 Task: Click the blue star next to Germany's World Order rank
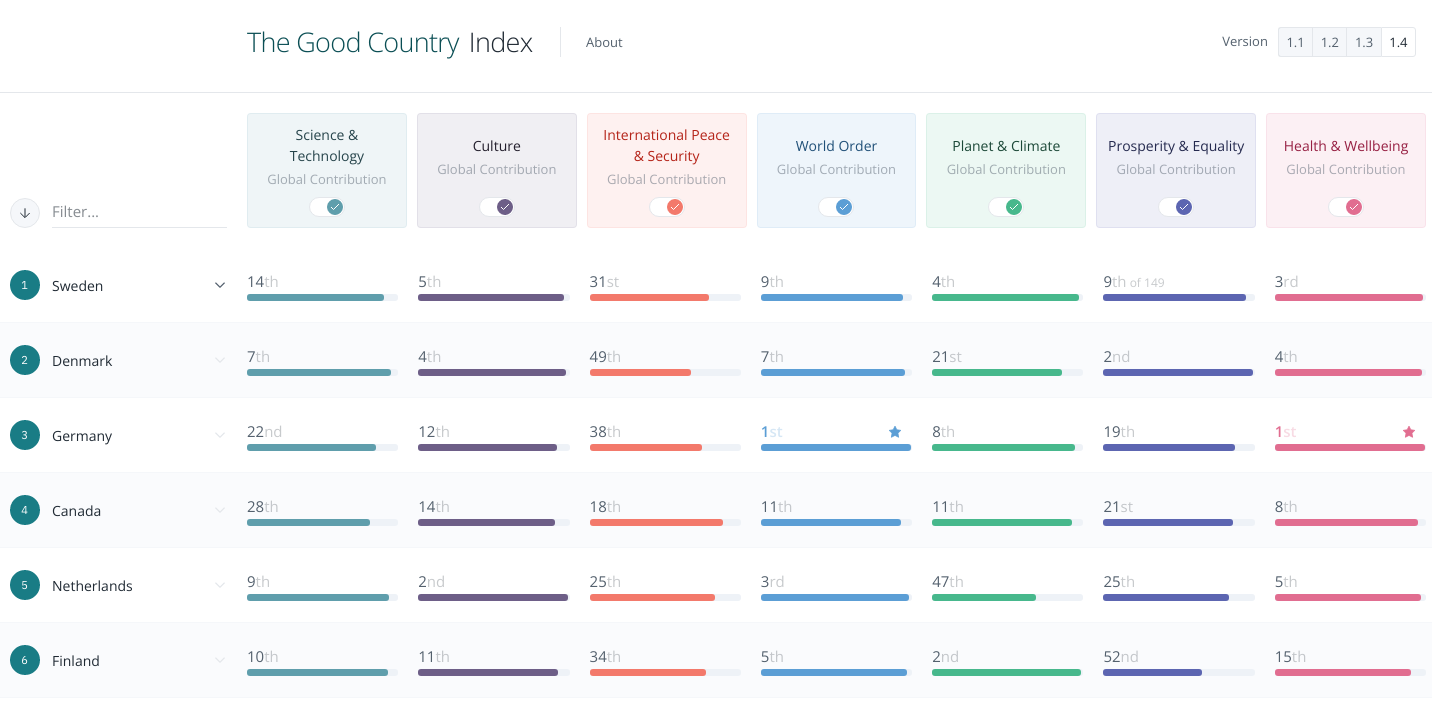[x=895, y=432]
